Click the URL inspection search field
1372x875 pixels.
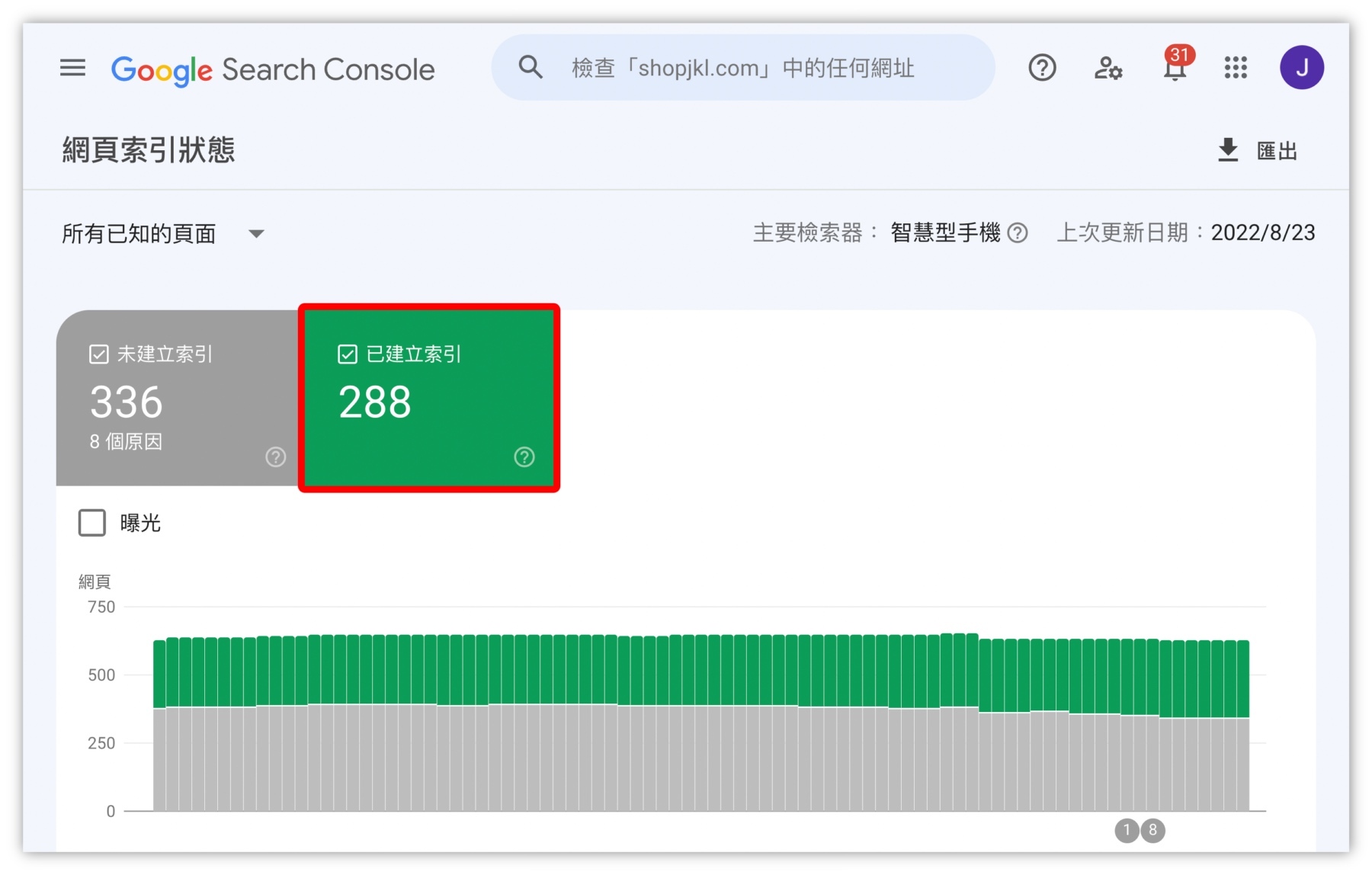point(742,69)
